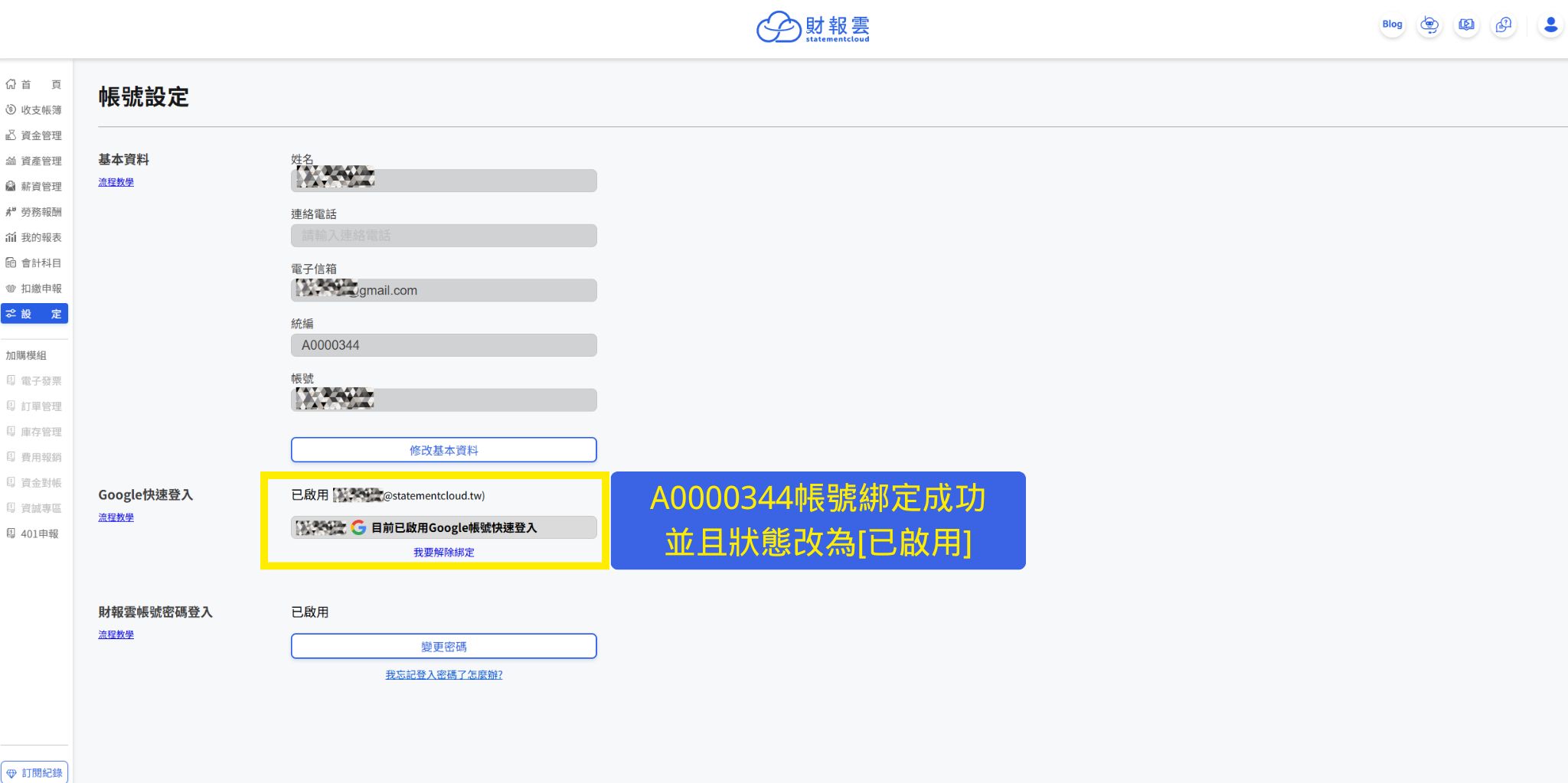Viewport: 1568px width, 783px height.
Task: Click the 我要解除綁定 link
Action: [443, 553]
